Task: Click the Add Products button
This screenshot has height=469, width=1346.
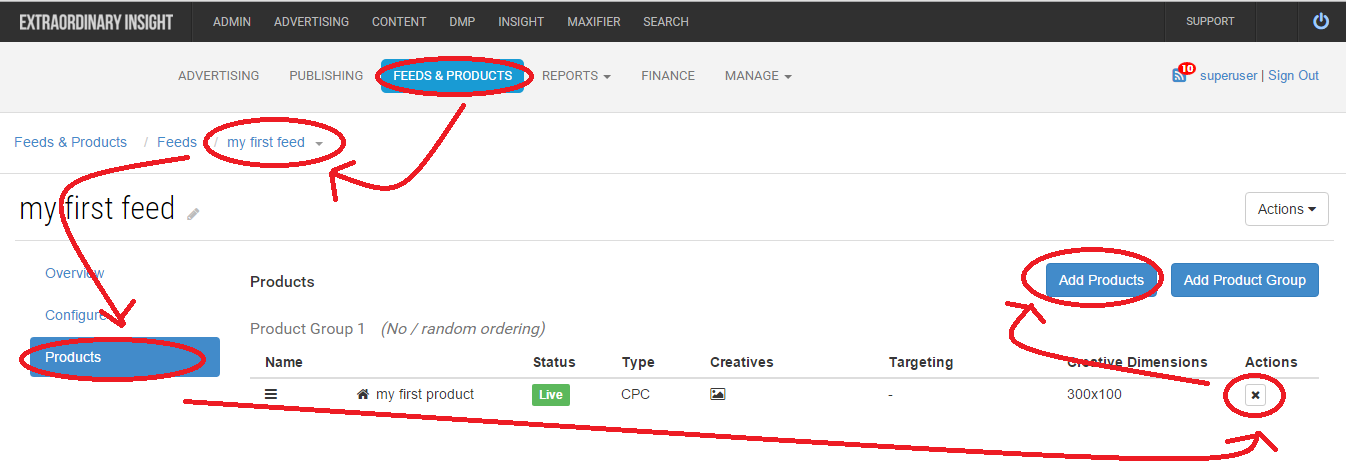Action: (x=1101, y=280)
